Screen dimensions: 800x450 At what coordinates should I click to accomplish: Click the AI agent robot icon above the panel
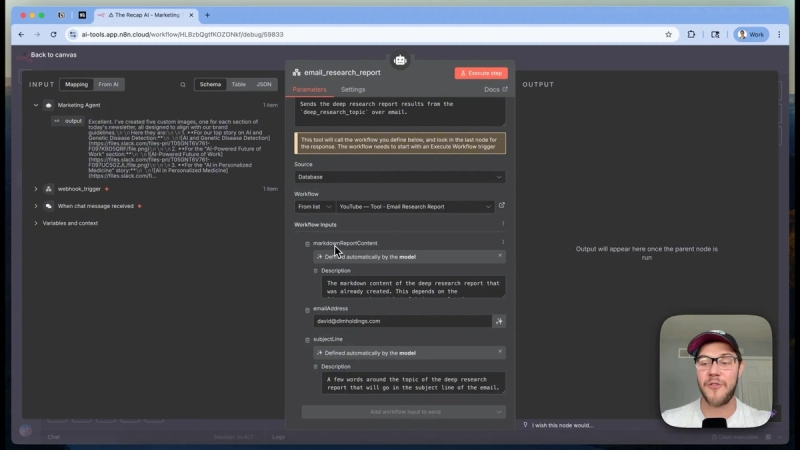[400, 60]
